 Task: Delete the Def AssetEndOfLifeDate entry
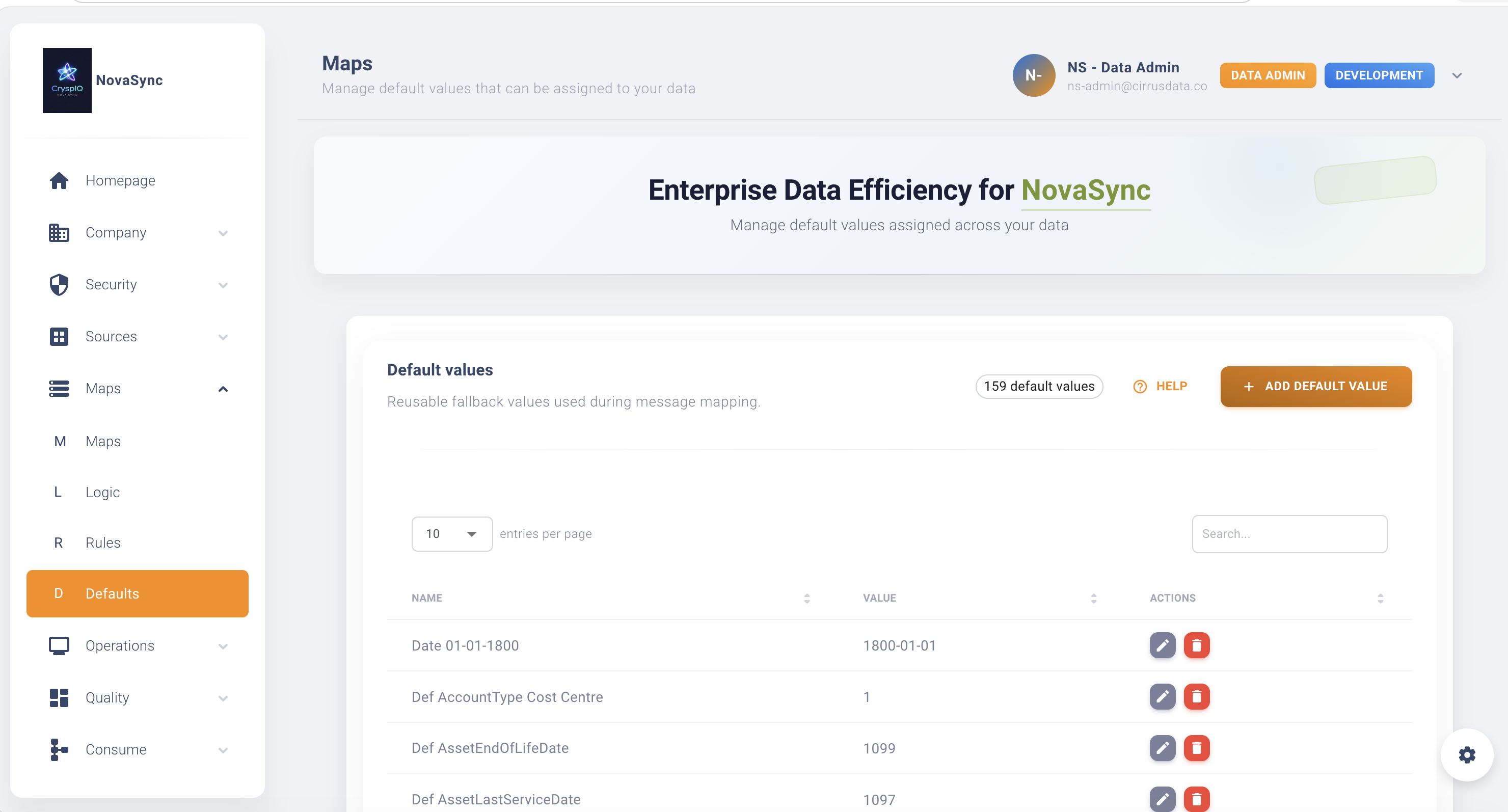click(x=1197, y=748)
